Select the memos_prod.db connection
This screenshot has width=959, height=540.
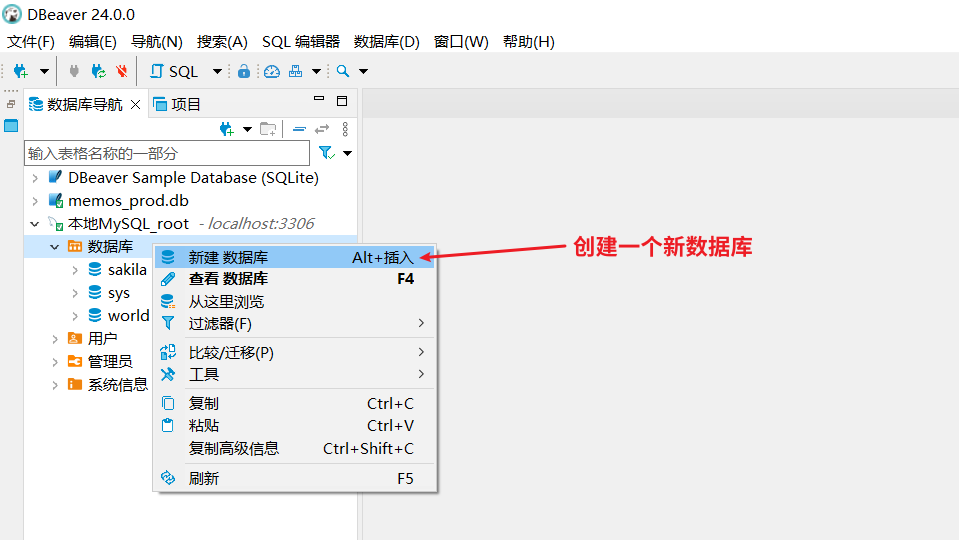(128, 201)
